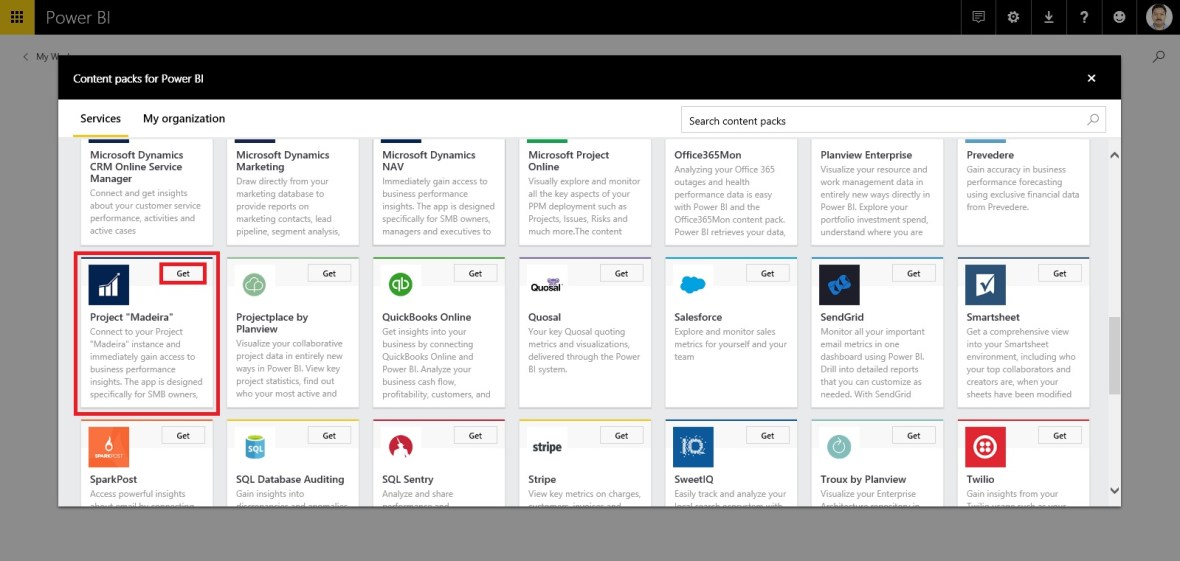Click the Stripe card title
Viewport: 1180px width, 561px height.
pos(542,479)
